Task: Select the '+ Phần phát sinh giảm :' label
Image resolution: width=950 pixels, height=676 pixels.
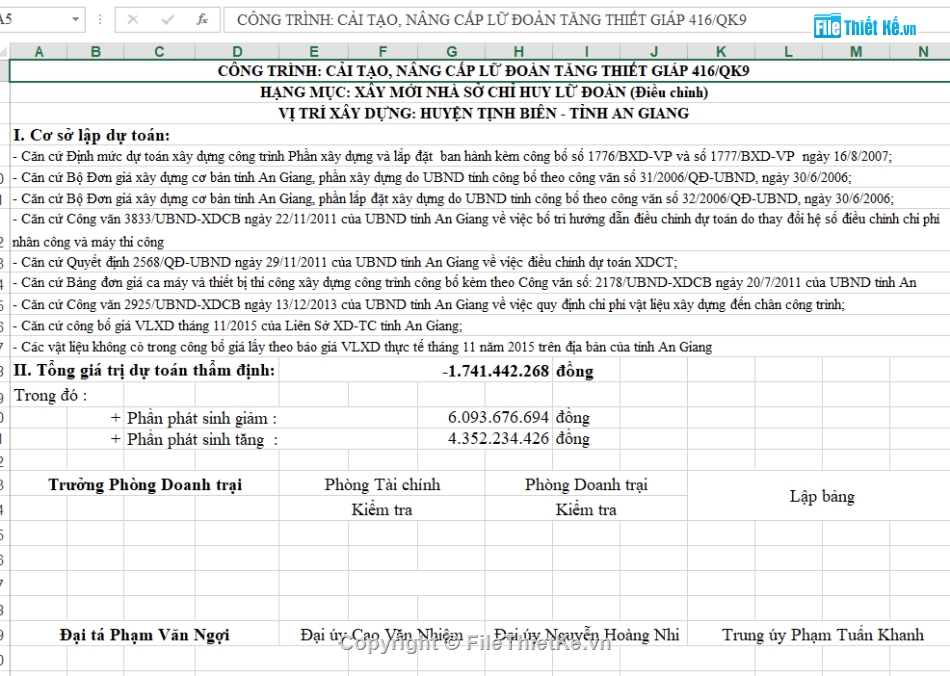Action: pyautogui.click(x=194, y=418)
